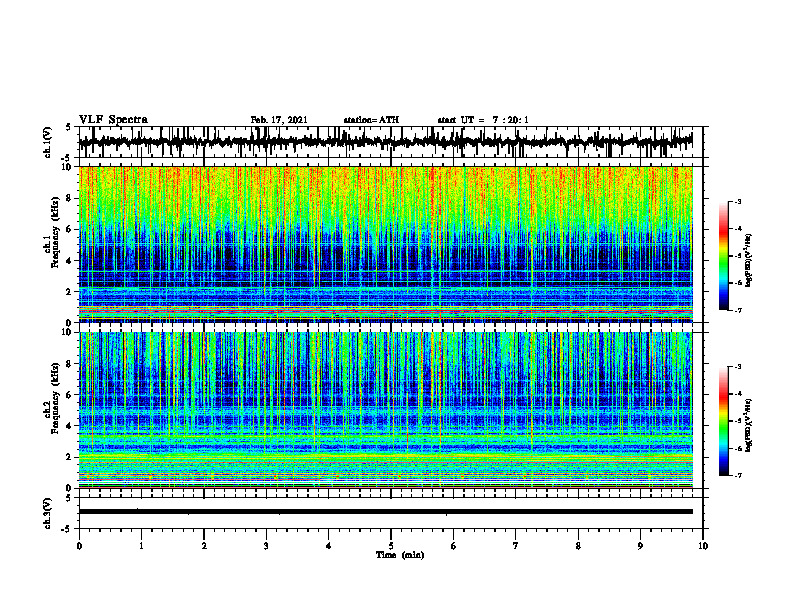The image size is (792, 612).
Task: Click the "ch.2 Frequency (kHz)" axis label
Action: 52,398
